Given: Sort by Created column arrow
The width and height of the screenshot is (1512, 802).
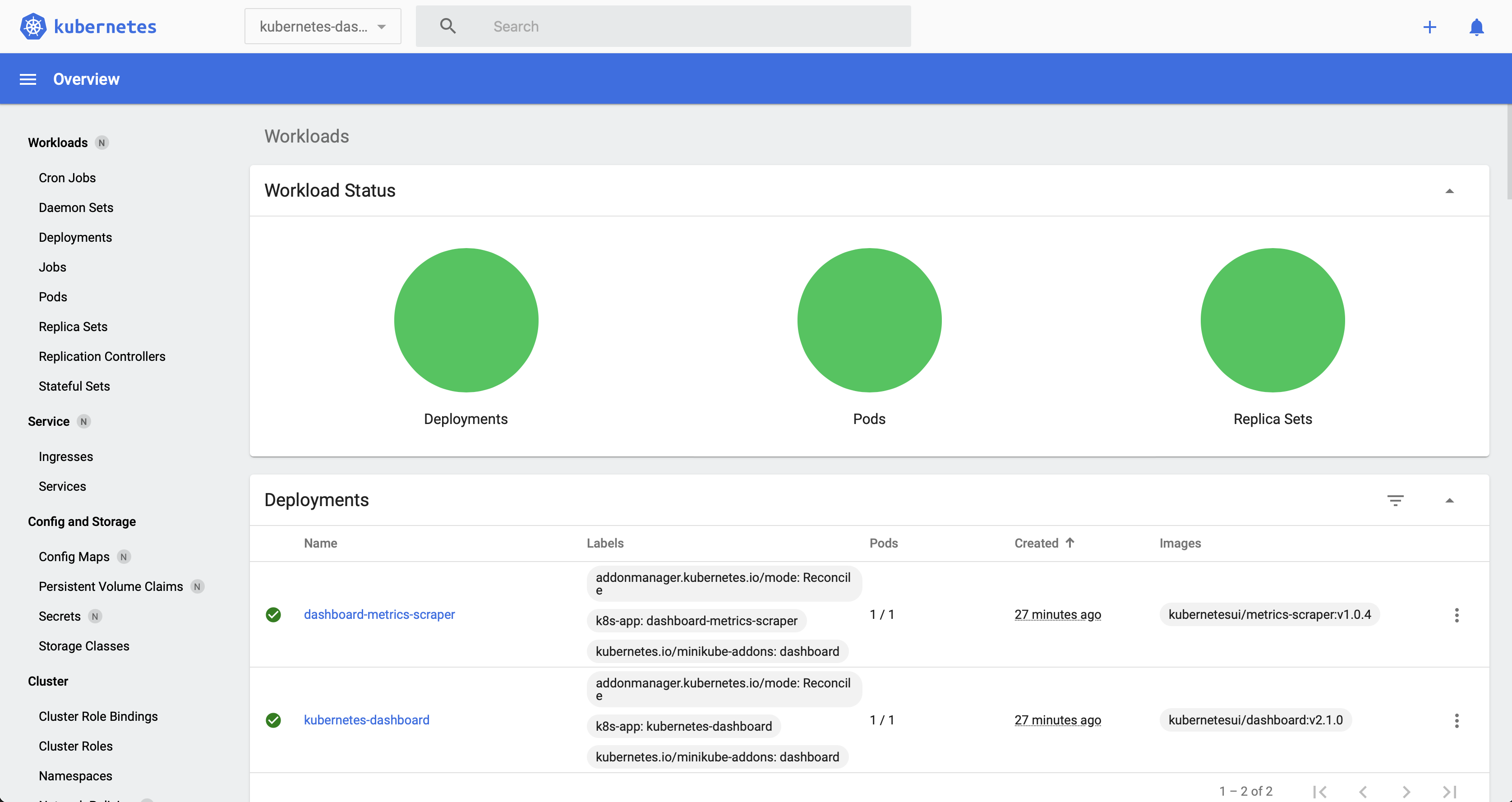Looking at the screenshot, I should tap(1069, 543).
